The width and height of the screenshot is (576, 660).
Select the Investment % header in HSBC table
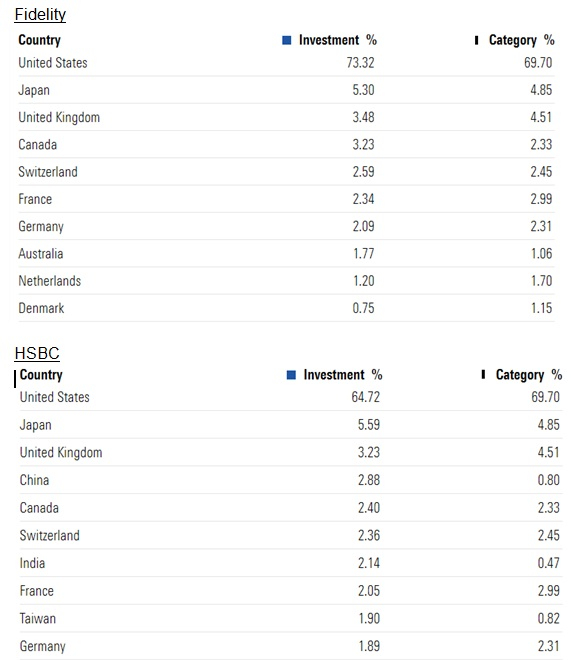(343, 375)
